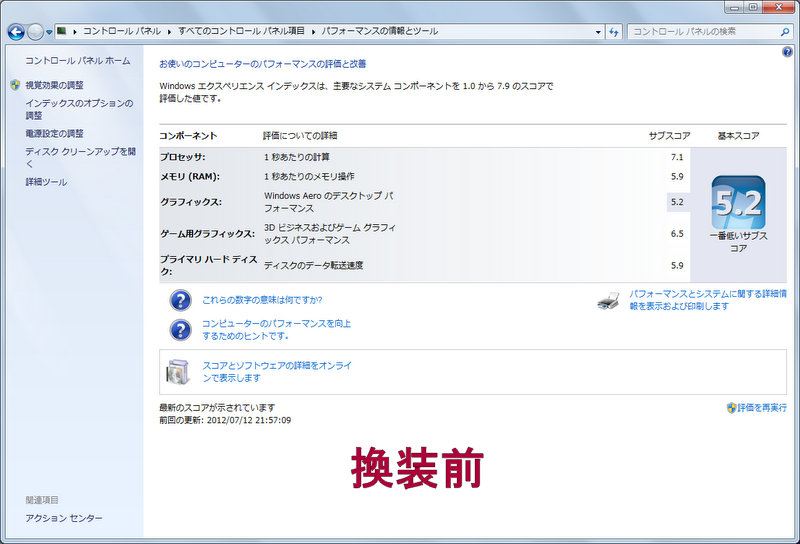Click the window maximize button
800x544 pixels.
click(x=753, y=7)
